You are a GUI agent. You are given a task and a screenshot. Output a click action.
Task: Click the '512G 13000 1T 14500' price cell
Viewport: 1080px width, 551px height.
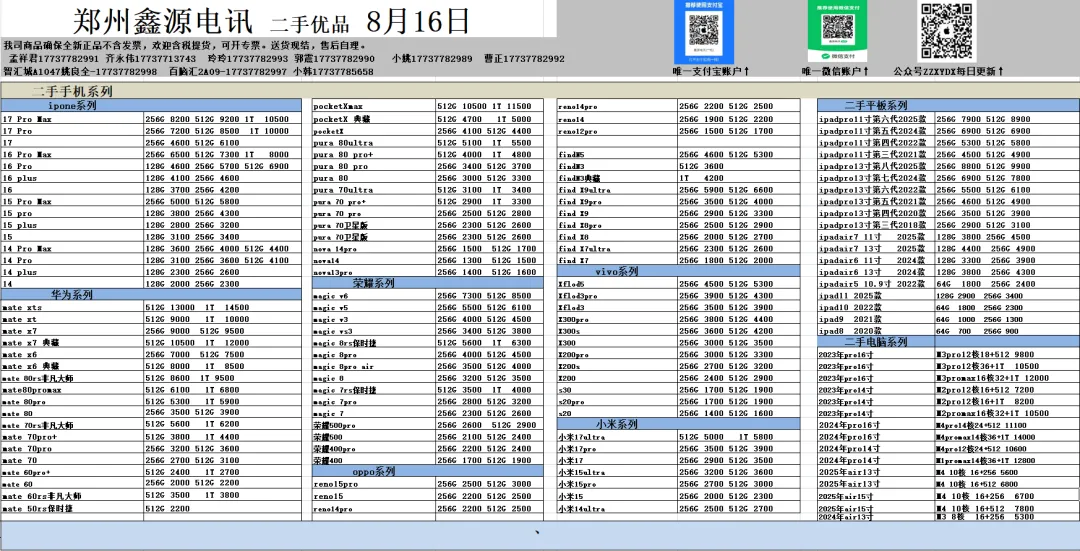coord(222,307)
